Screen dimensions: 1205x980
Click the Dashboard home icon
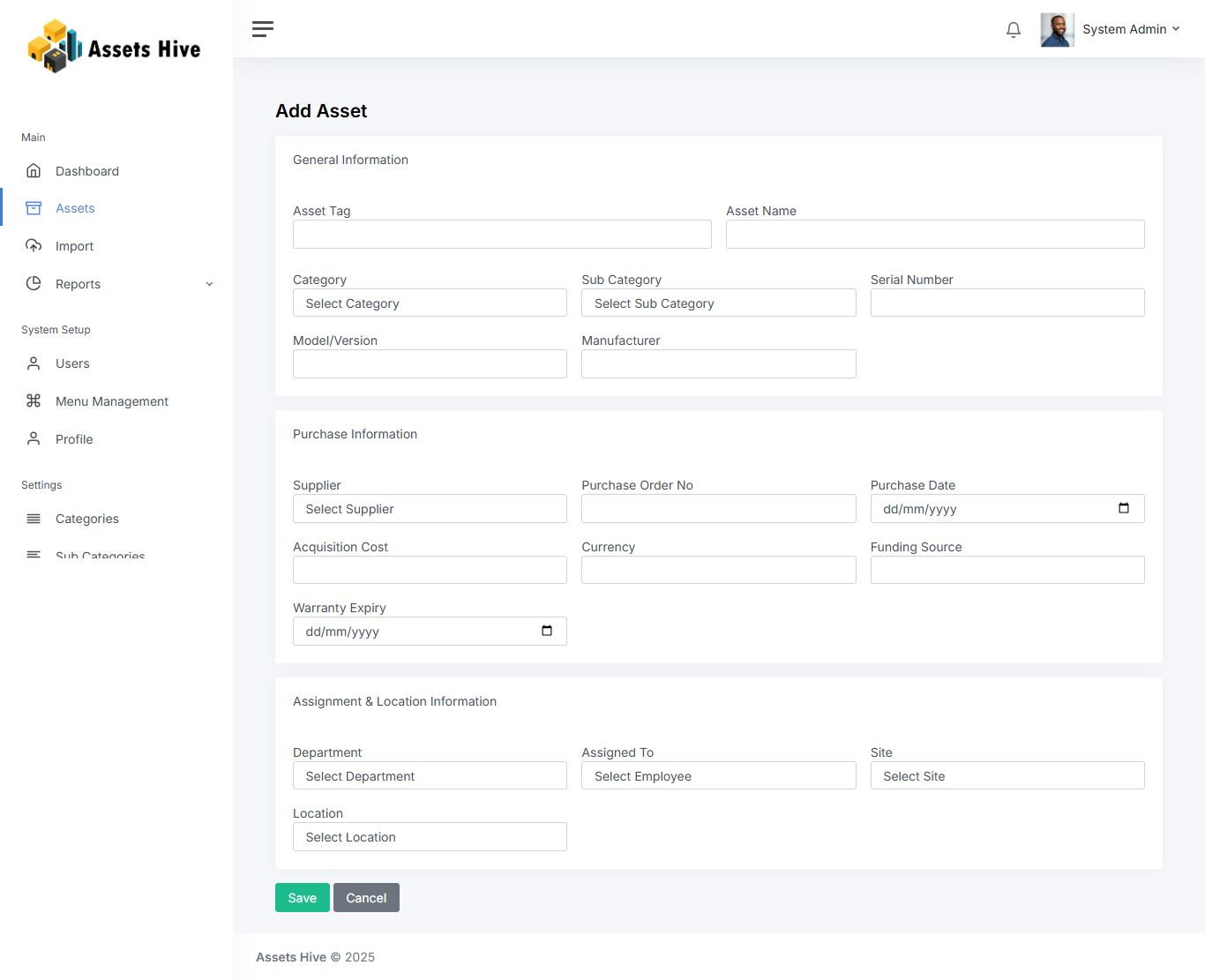34,171
